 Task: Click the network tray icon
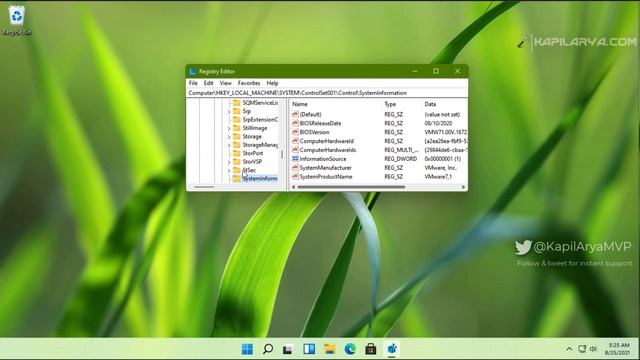pyautogui.click(x=582, y=349)
